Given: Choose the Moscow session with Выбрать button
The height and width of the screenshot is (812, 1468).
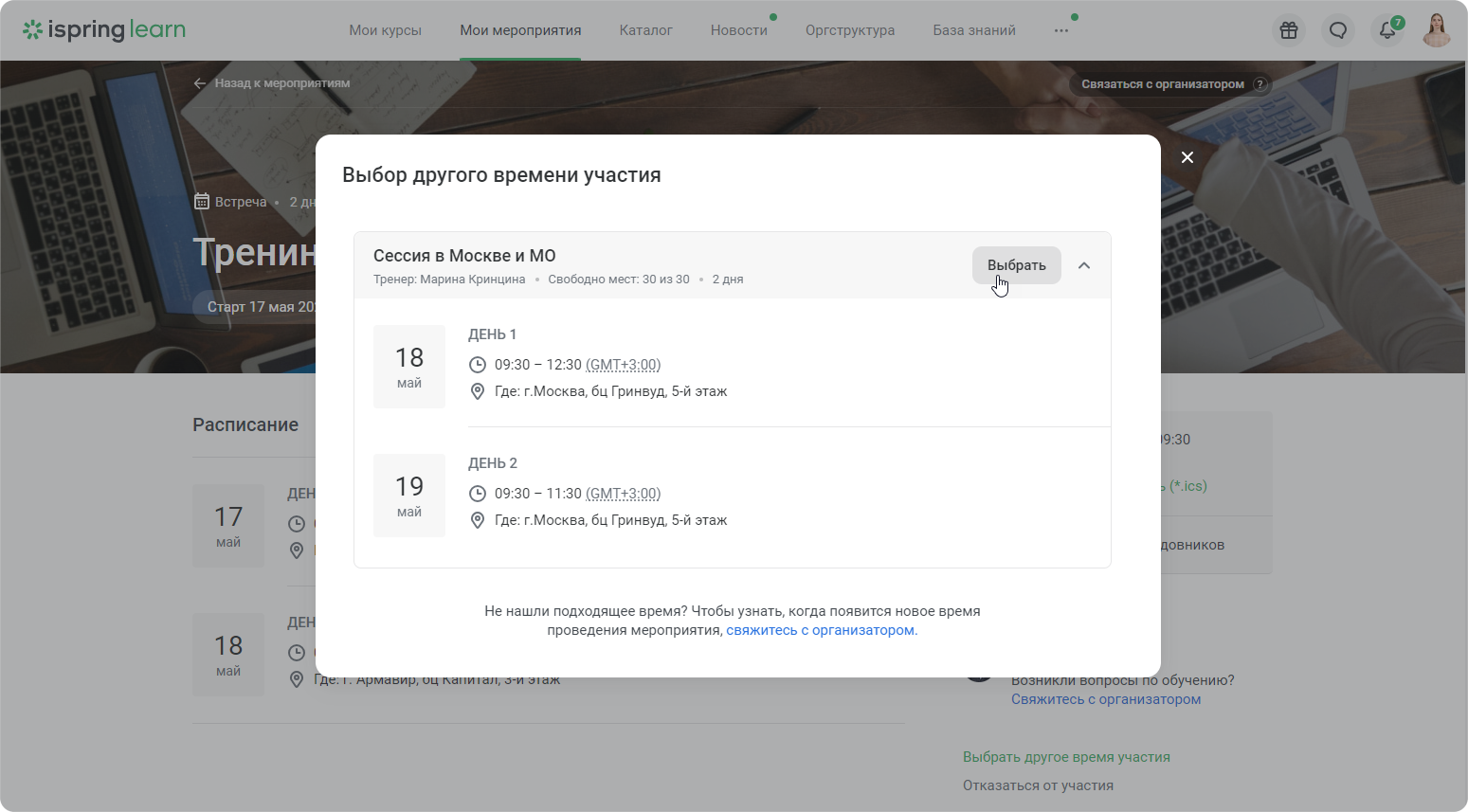Looking at the screenshot, I should click(x=1017, y=265).
